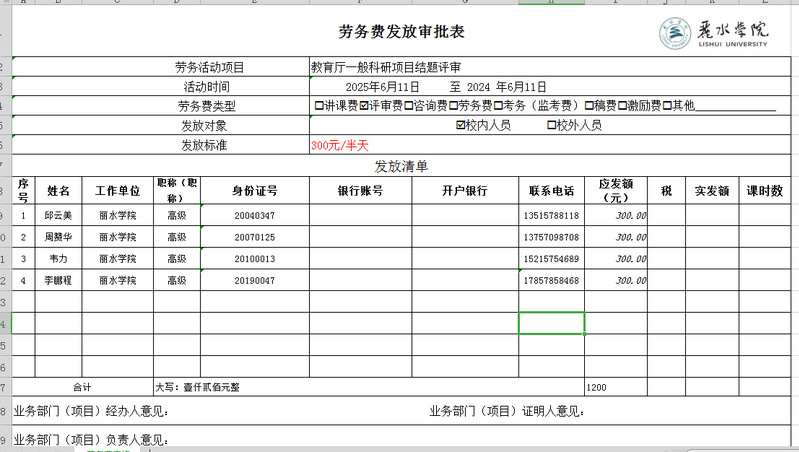This screenshot has width=799, height=452.
Task: Click 业务部门（项目）证明人意见
Action: coord(507,411)
